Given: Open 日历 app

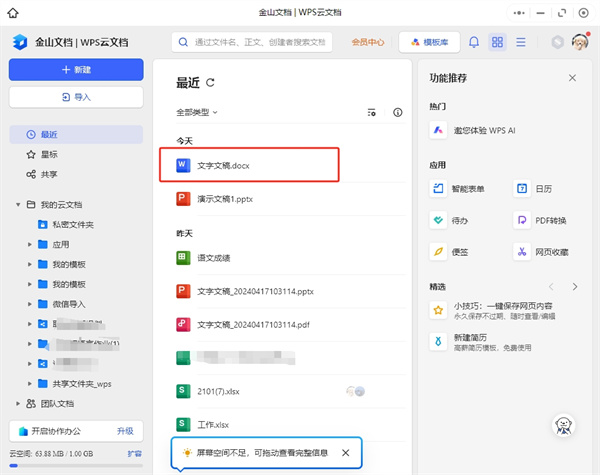Looking at the screenshot, I should [x=533, y=189].
